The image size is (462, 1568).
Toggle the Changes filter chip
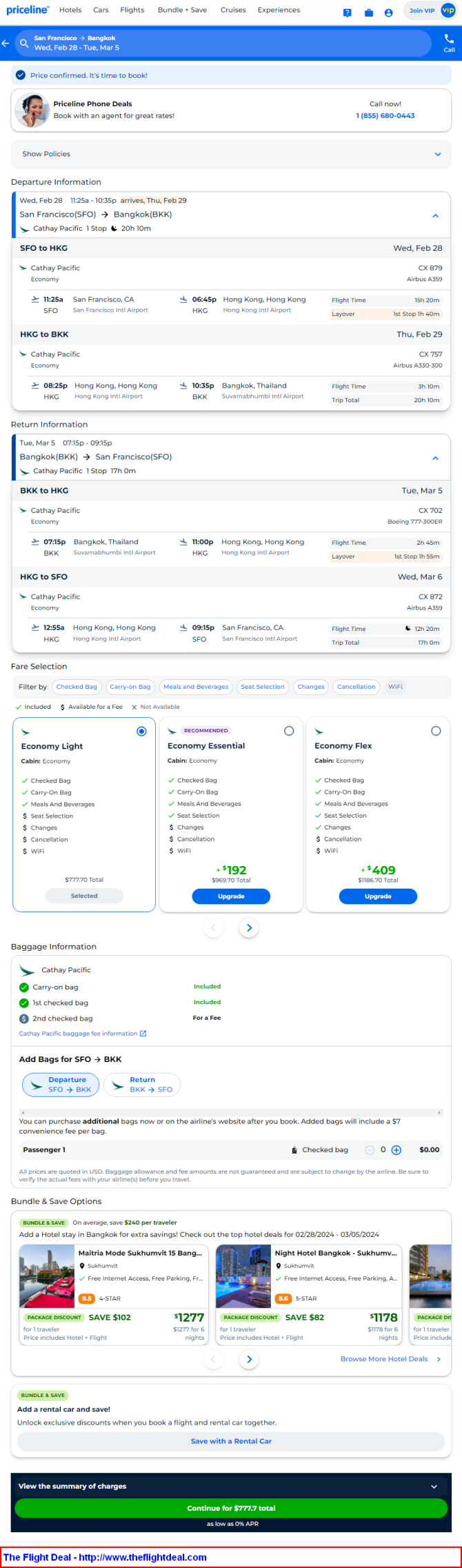(x=311, y=687)
